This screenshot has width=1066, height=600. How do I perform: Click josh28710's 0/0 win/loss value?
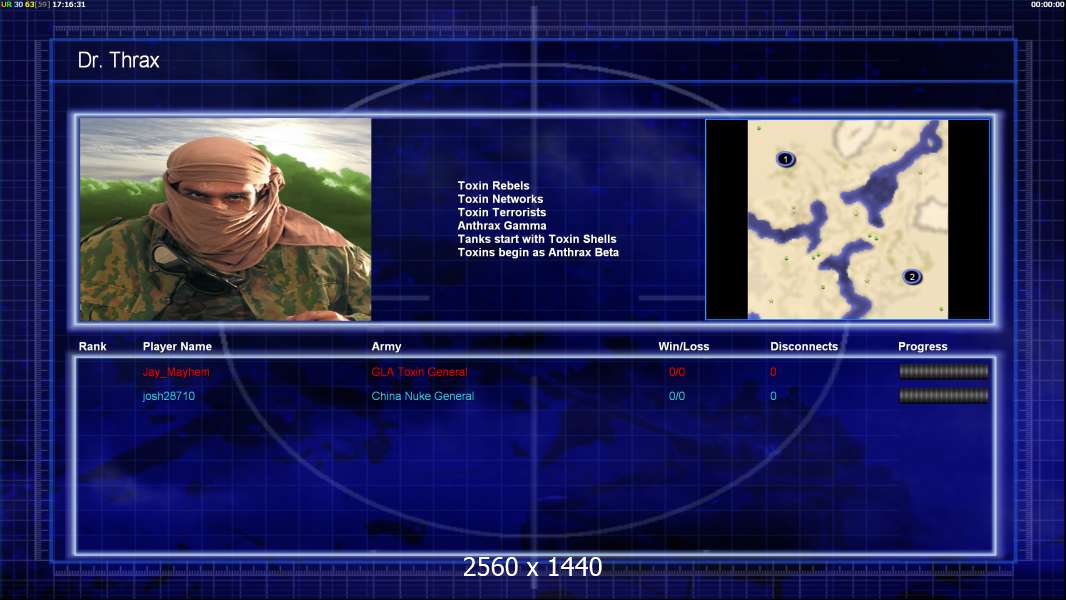(x=677, y=396)
